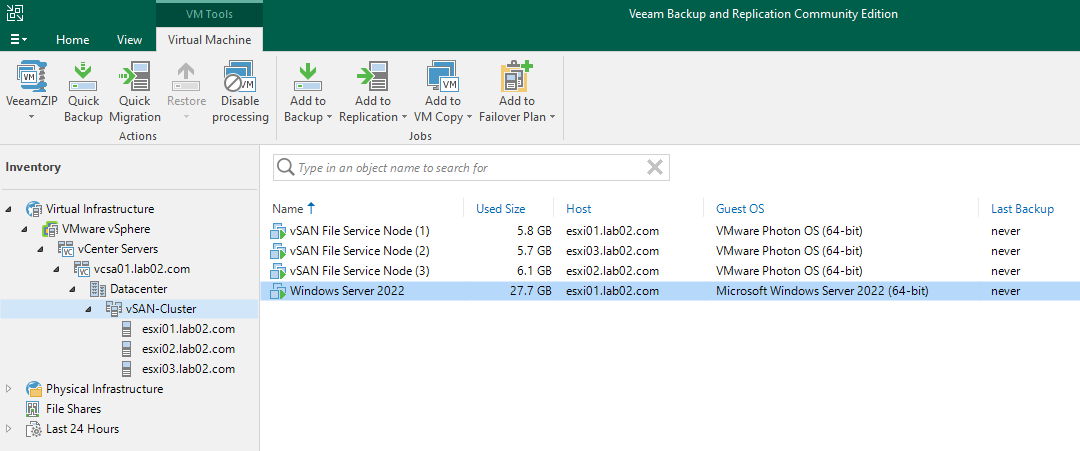The width and height of the screenshot is (1080, 451).
Task: Open Last 24 Hours in inventory
Action: click(x=83, y=429)
